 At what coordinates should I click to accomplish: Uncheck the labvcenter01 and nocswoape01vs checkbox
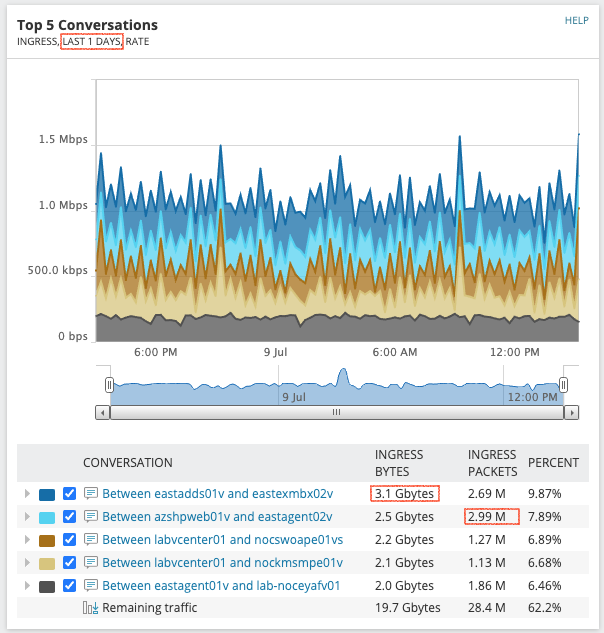pyautogui.click(x=69, y=540)
